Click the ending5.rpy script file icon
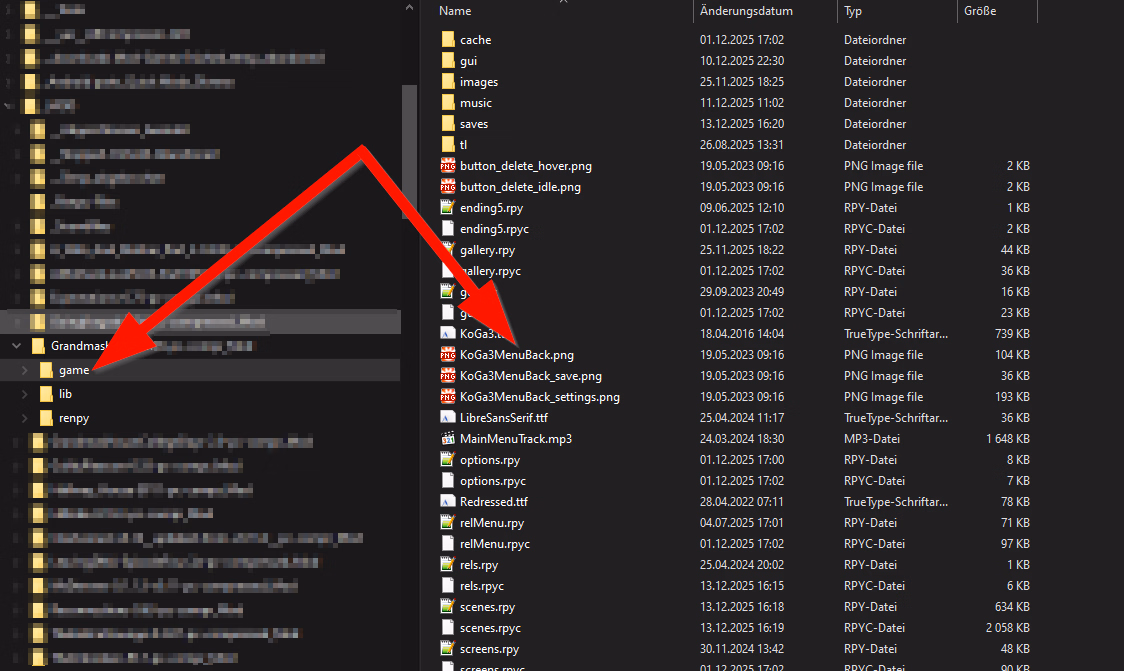This screenshot has width=1124, height=671. point(448,207)
